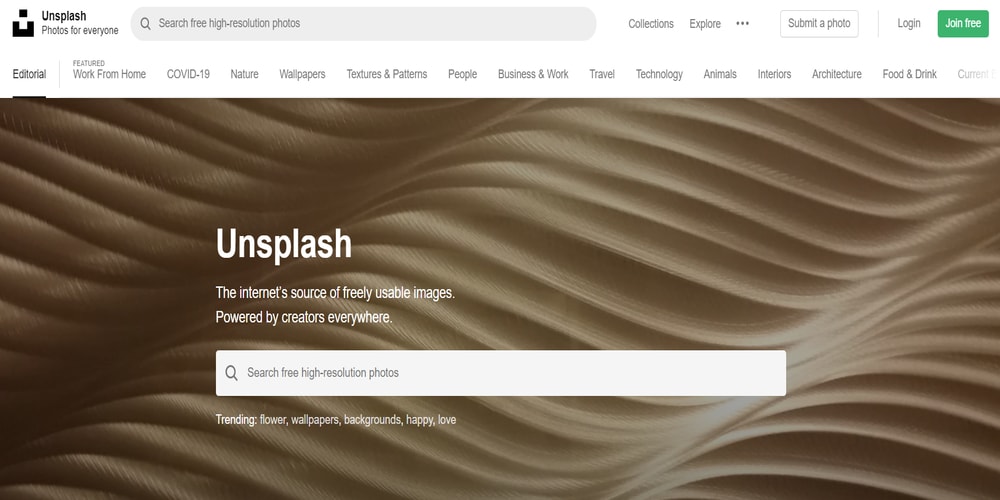Open the Explore menu

click(705, 24)
